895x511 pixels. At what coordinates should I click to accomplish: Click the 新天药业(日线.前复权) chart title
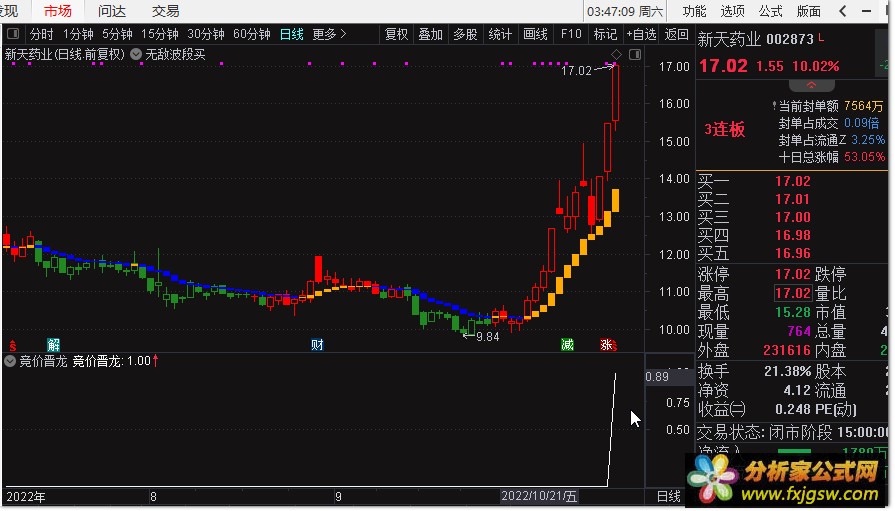[x=64, y=55]
